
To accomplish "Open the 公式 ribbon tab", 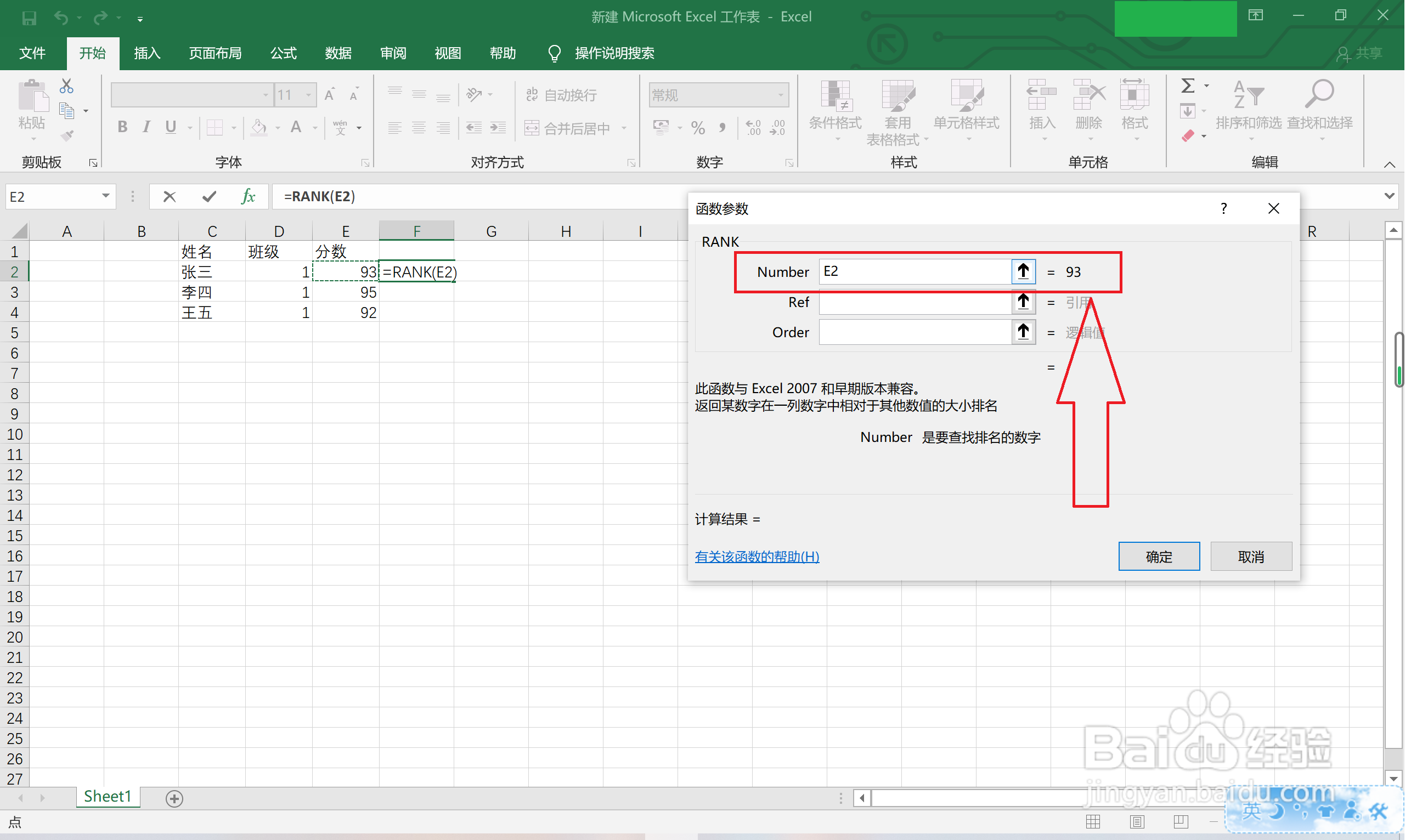I will [283, 53].
